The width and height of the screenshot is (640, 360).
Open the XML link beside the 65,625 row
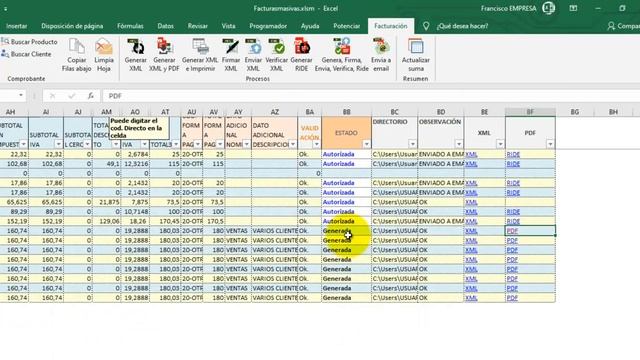(x=471, y=202)
